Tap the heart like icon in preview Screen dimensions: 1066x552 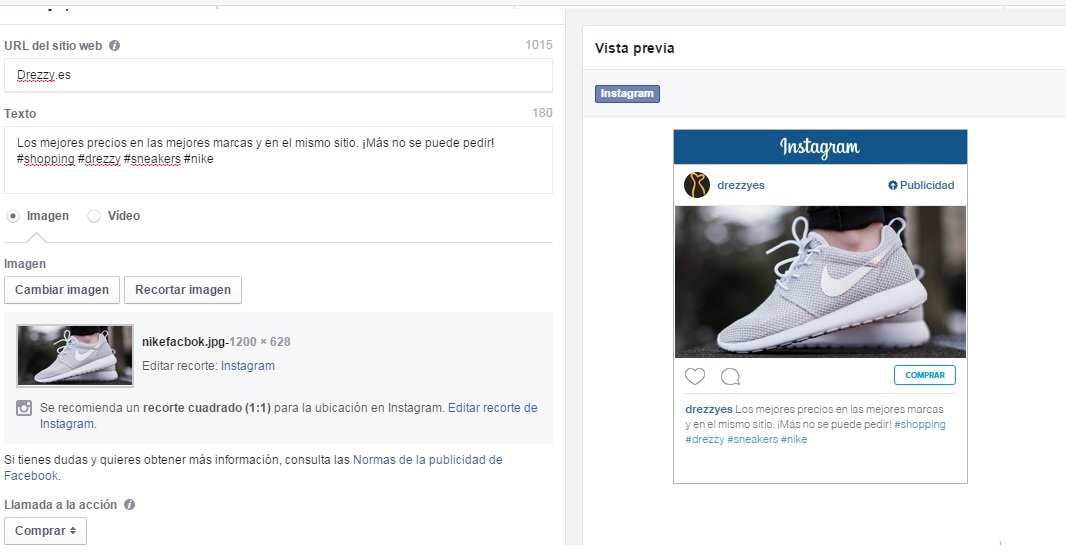click(x=695, y=376)
